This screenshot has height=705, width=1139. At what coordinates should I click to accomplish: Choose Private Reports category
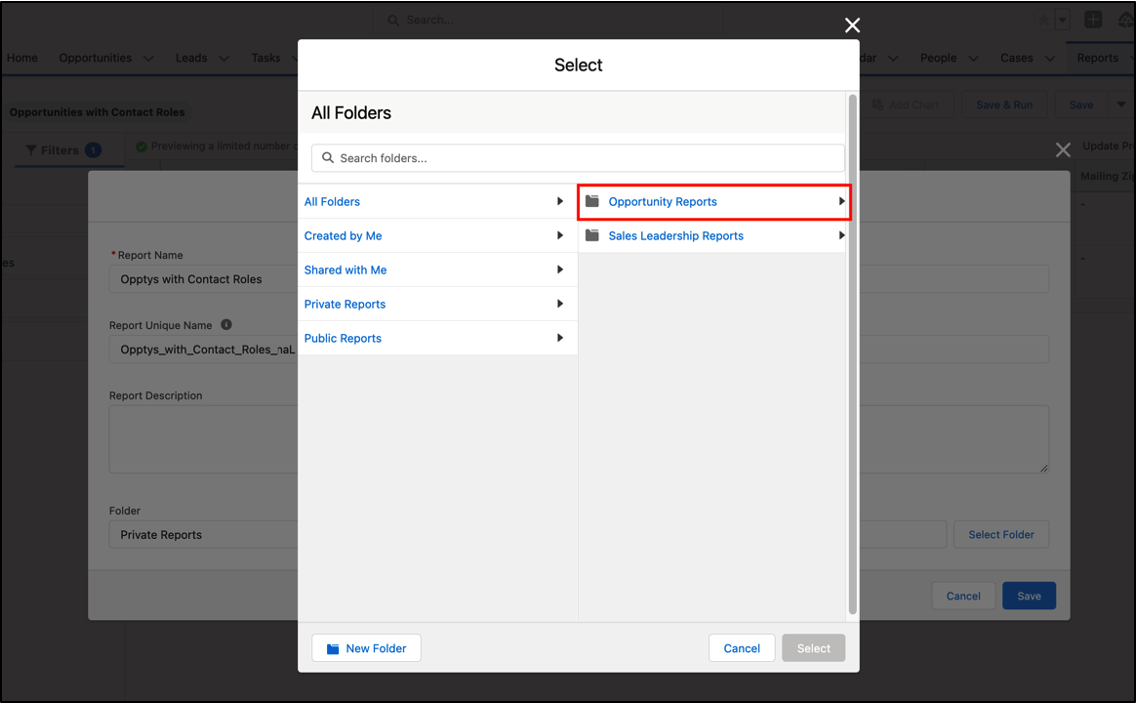345,304
